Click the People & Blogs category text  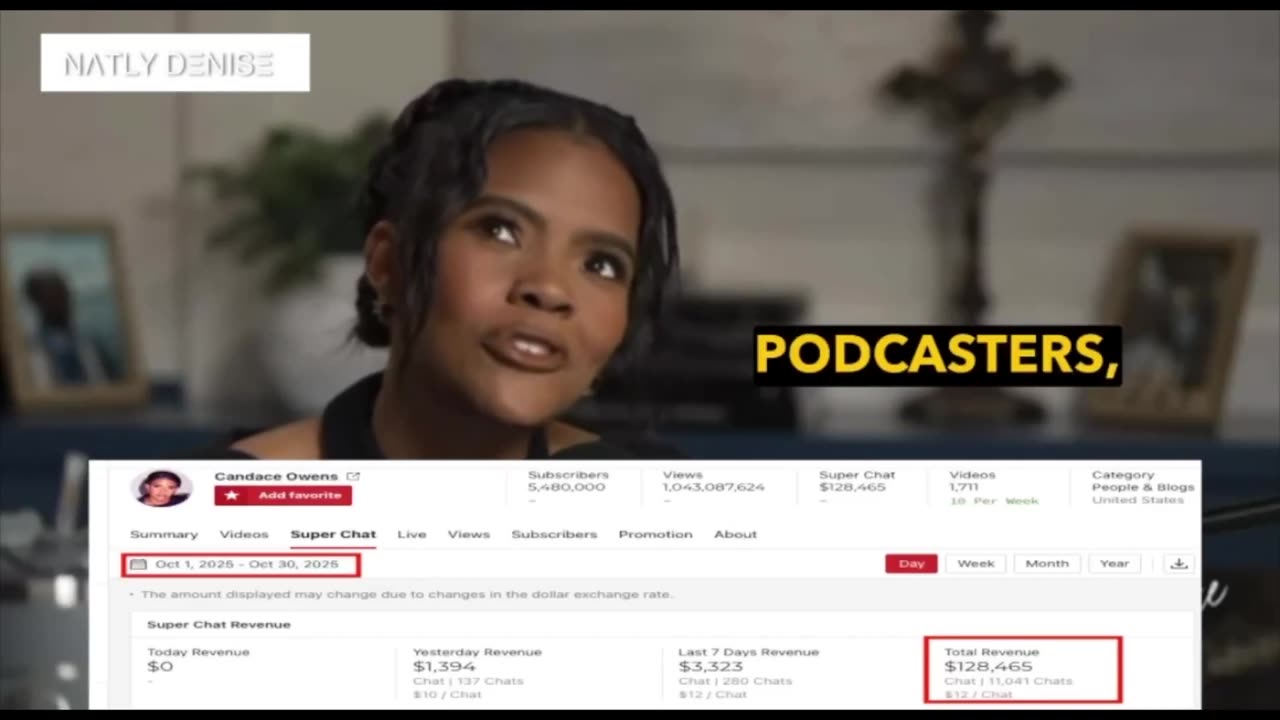1143,487
